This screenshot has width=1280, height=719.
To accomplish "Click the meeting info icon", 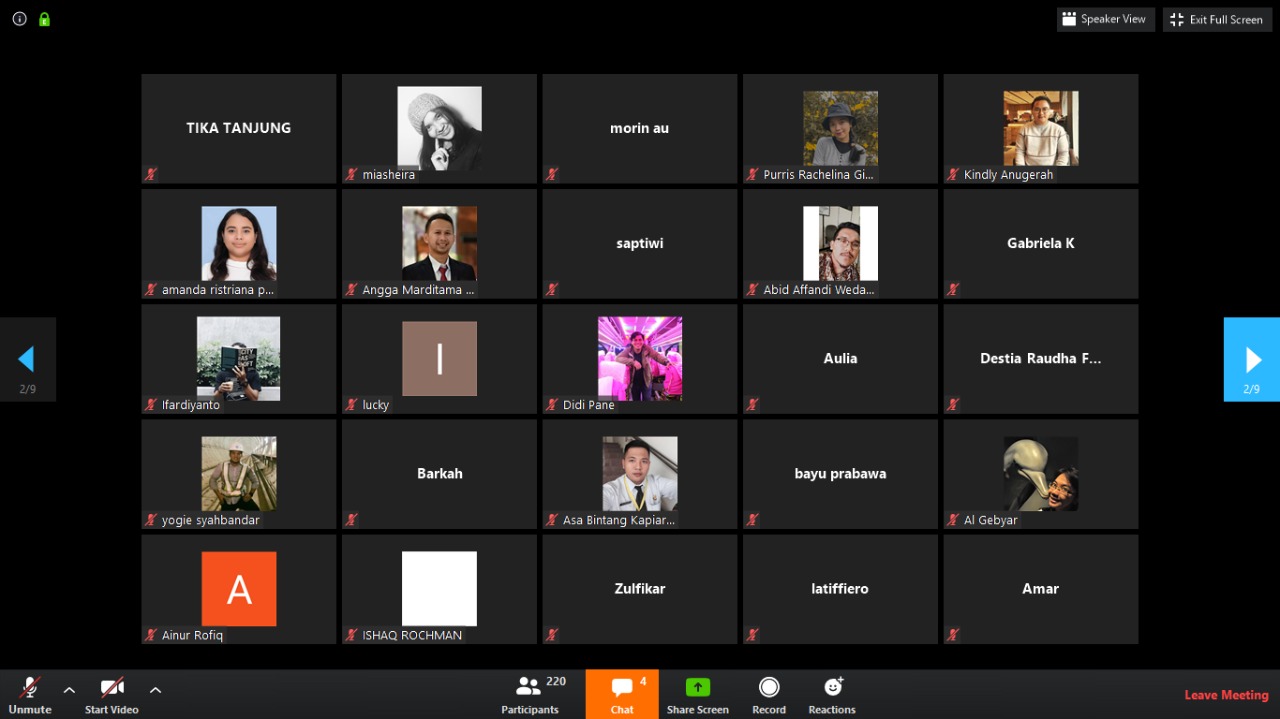I will [x=19, y=19].
